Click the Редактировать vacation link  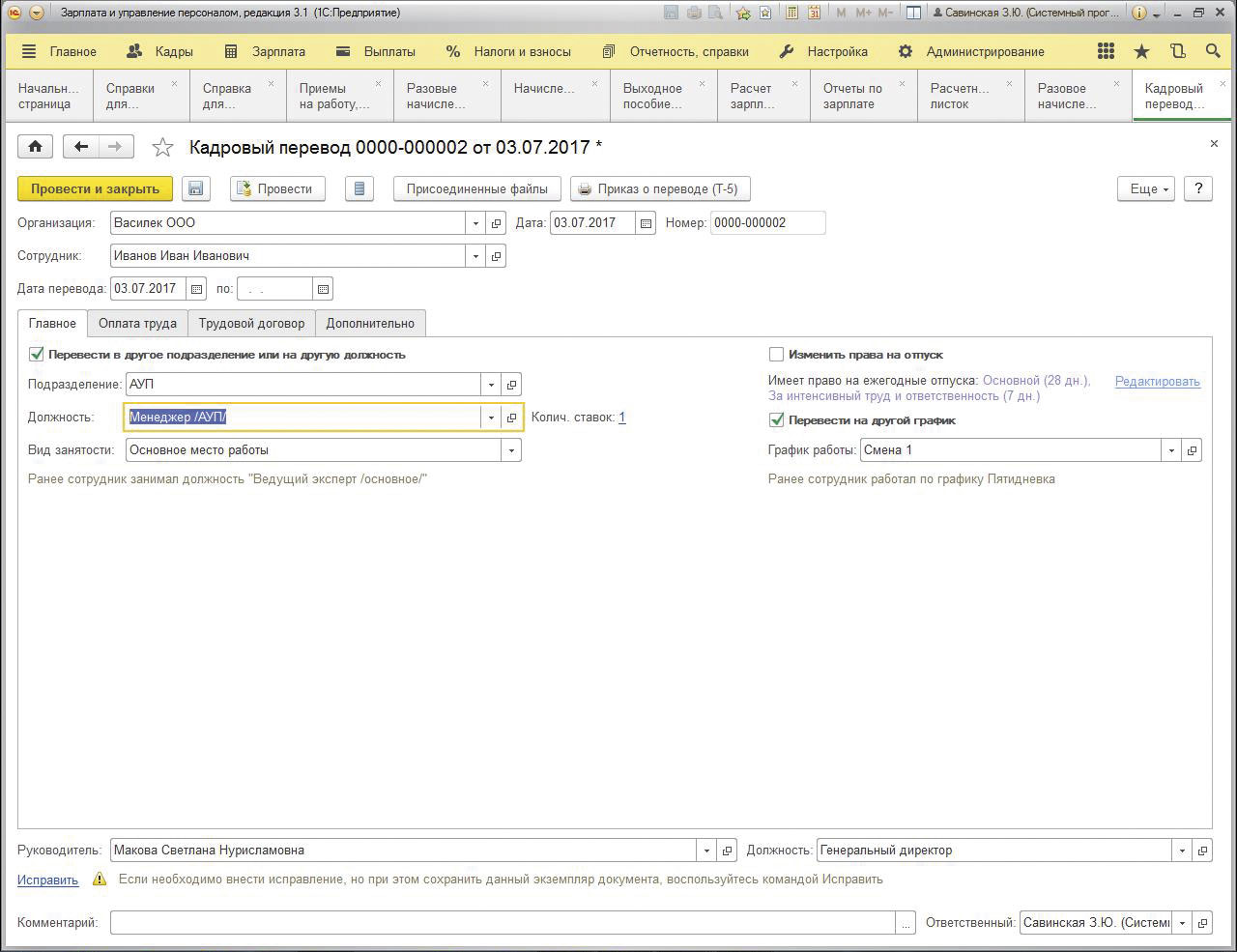1157,382
